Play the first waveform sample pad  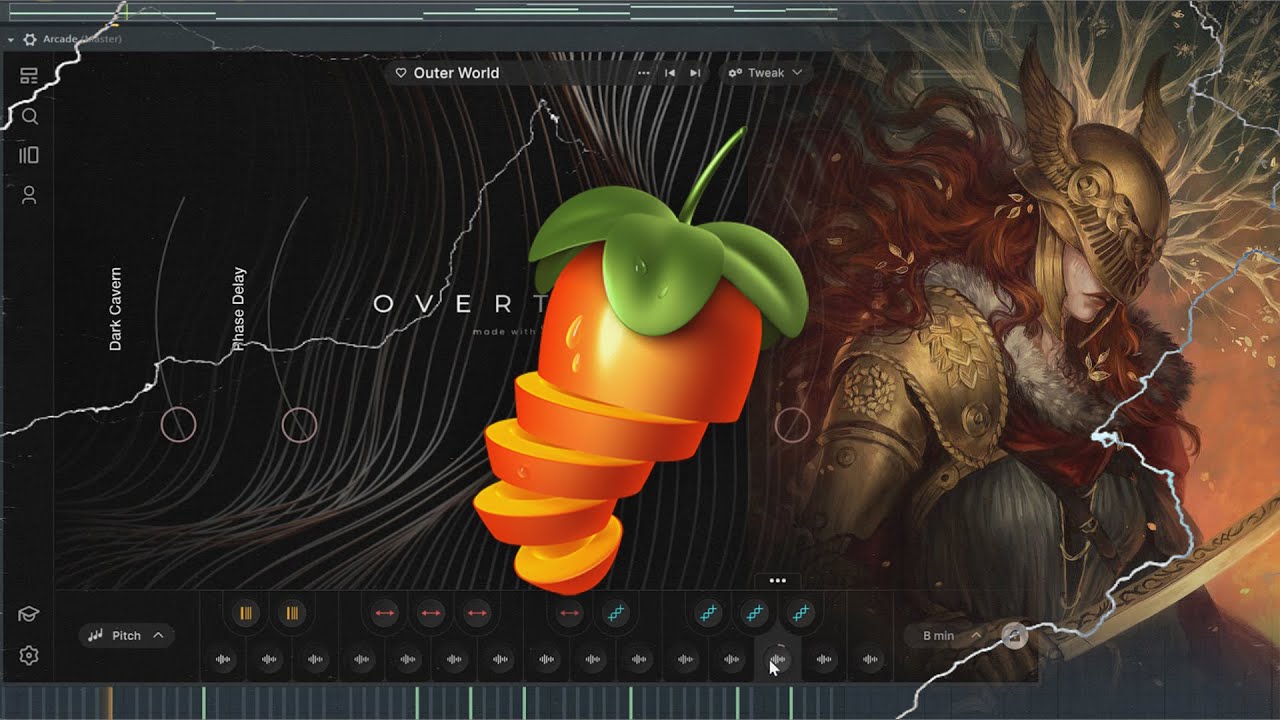click(x=223, y=659)
